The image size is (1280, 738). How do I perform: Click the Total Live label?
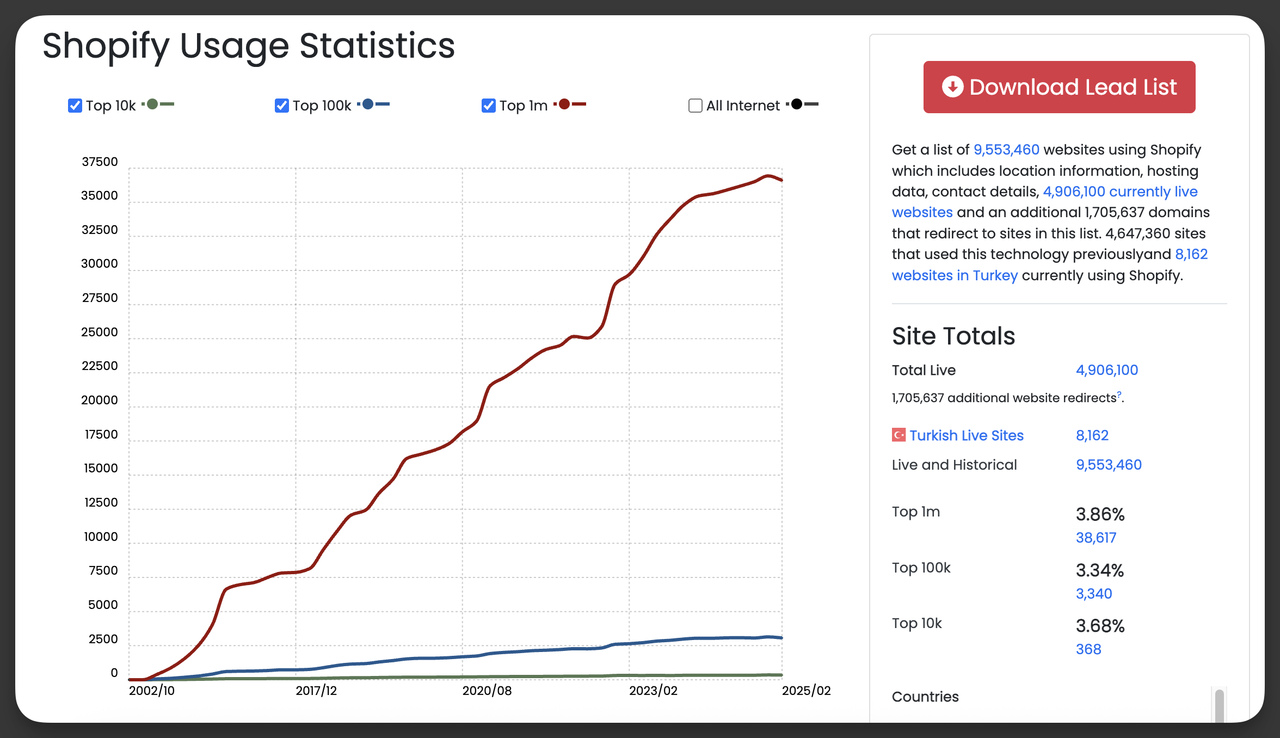tap(924, 370)
